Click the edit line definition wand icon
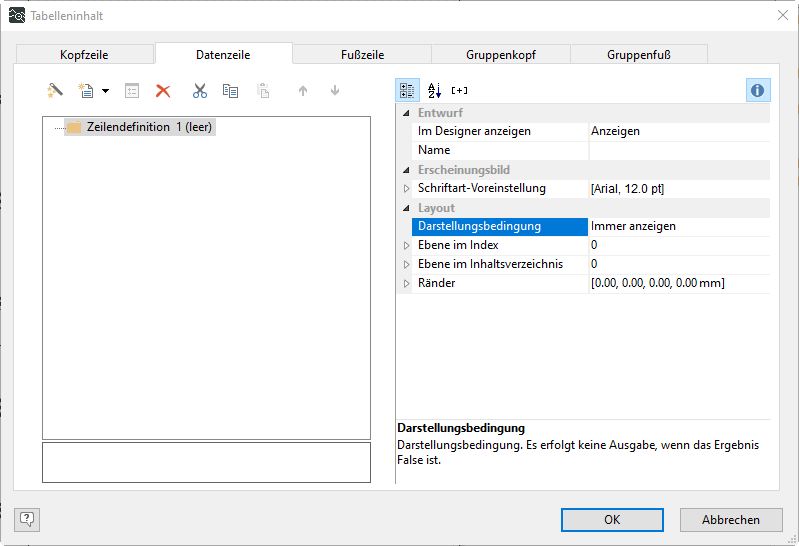Viewport: 799px width, 546px height. [x=55, y=91]
